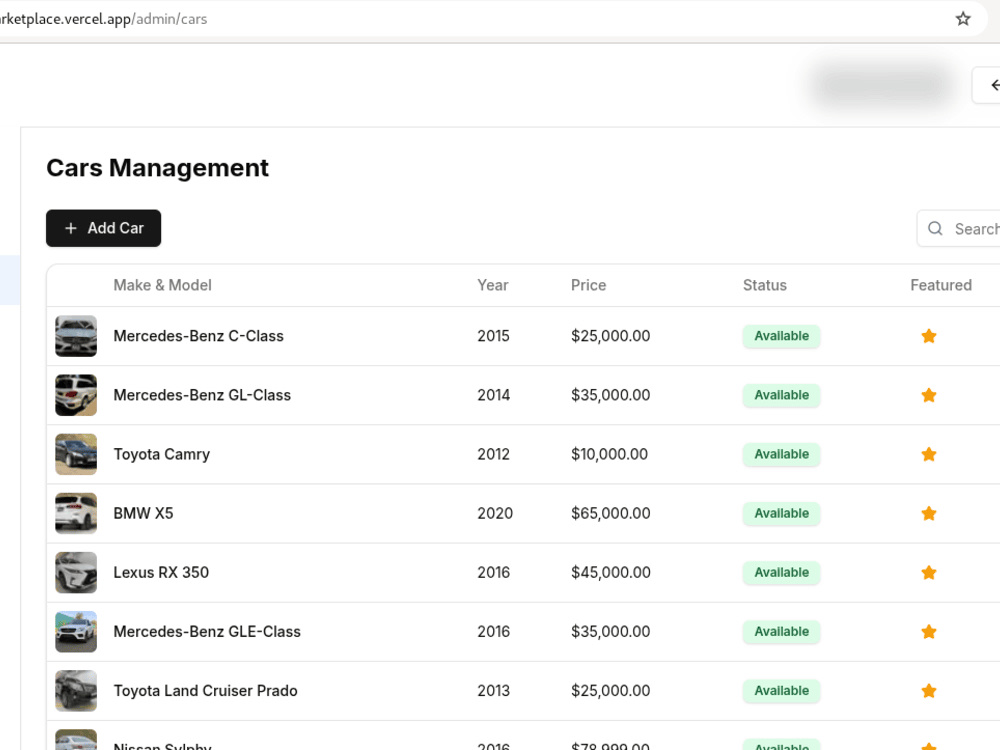Select the Toyota Camry name text

tap(161, 454)
